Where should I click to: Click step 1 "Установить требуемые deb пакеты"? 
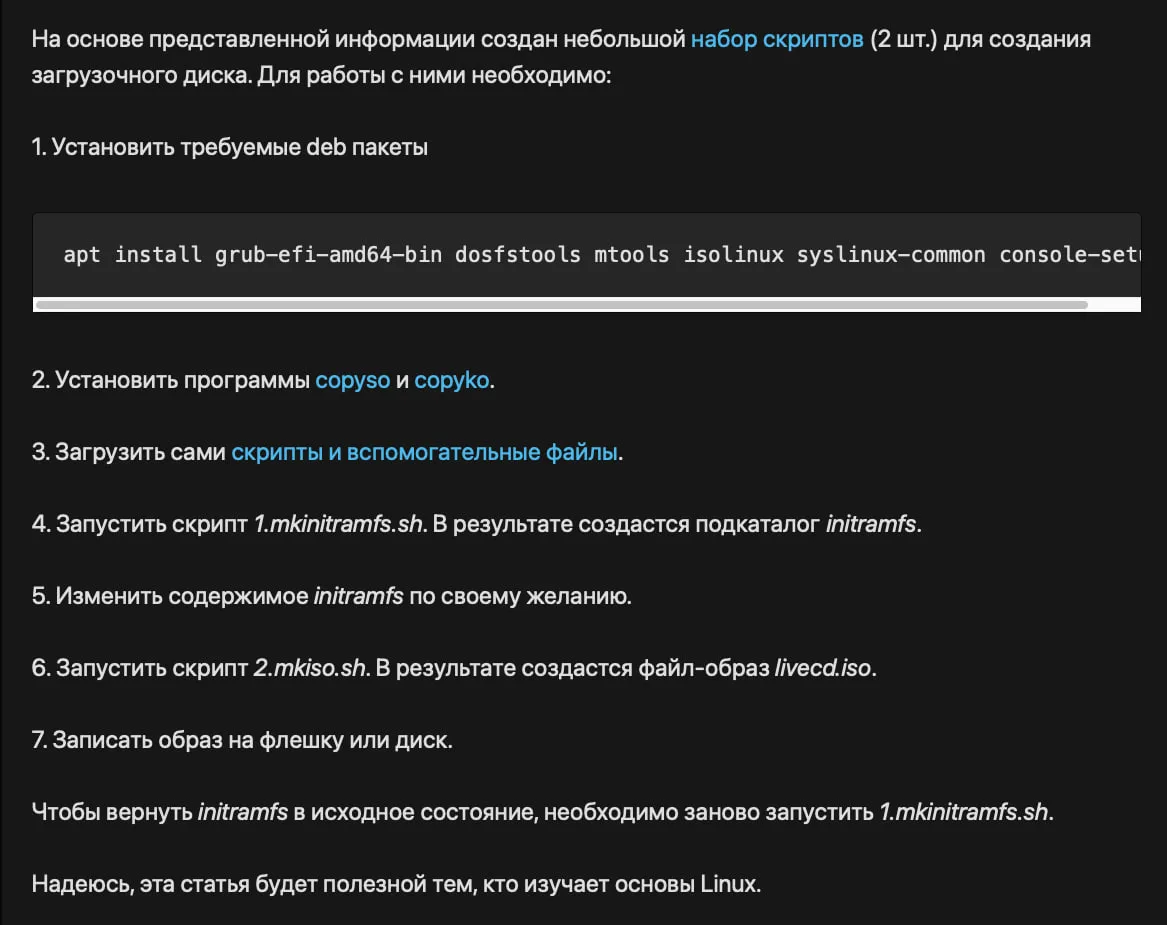click(x=230, y=147)
